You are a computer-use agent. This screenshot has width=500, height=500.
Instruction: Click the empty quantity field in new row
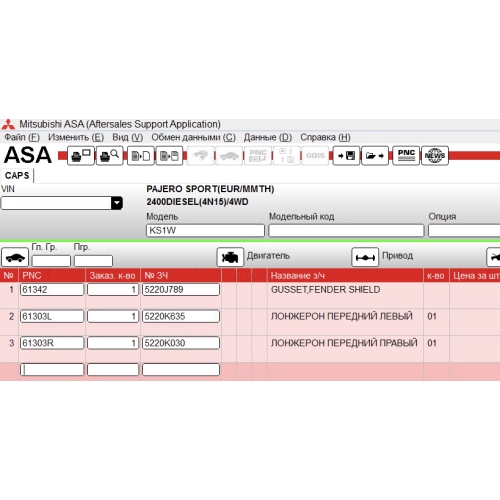point(113,370)
